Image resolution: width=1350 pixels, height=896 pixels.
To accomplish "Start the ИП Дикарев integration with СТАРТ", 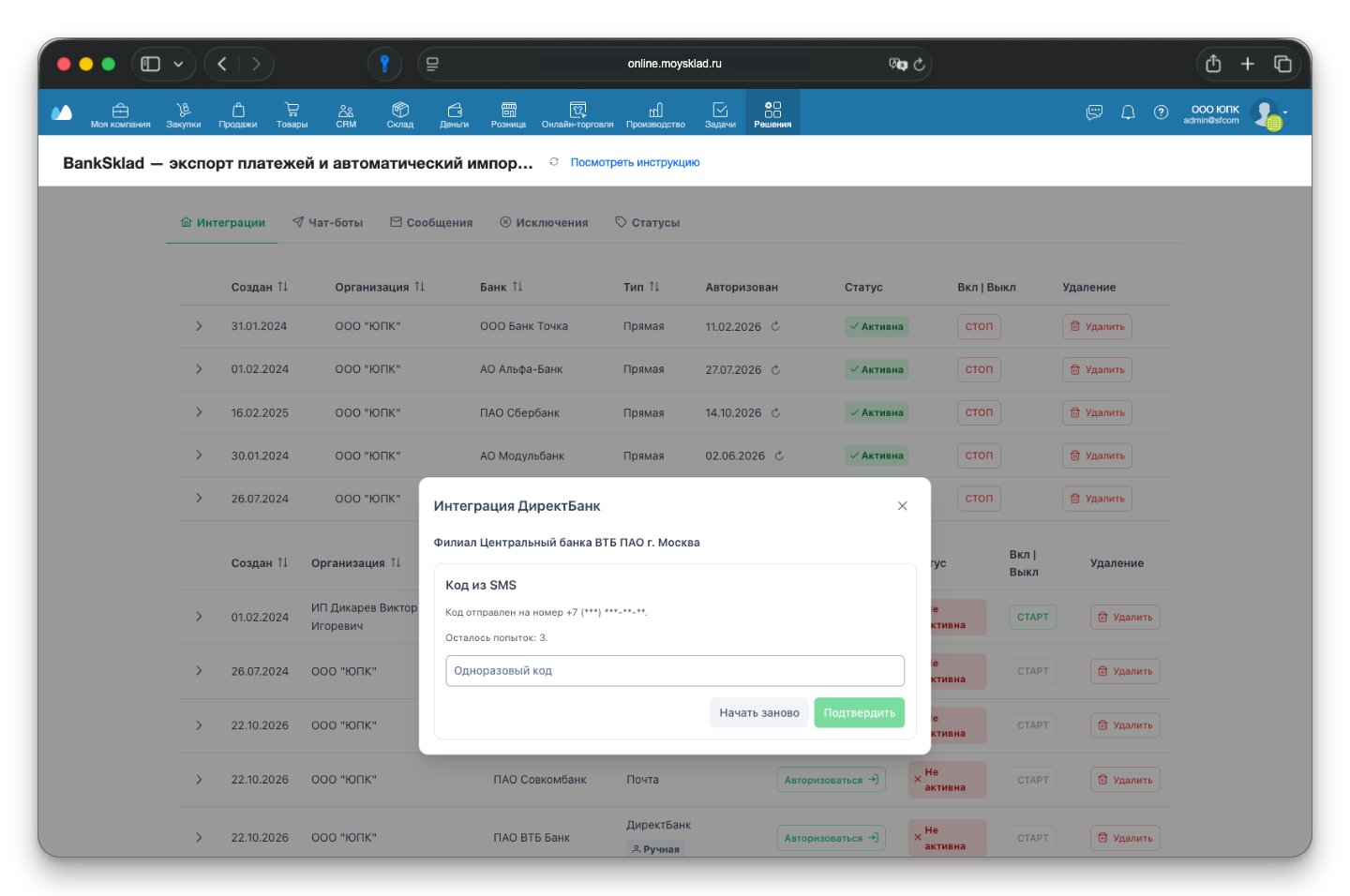I will [1033, 617].
